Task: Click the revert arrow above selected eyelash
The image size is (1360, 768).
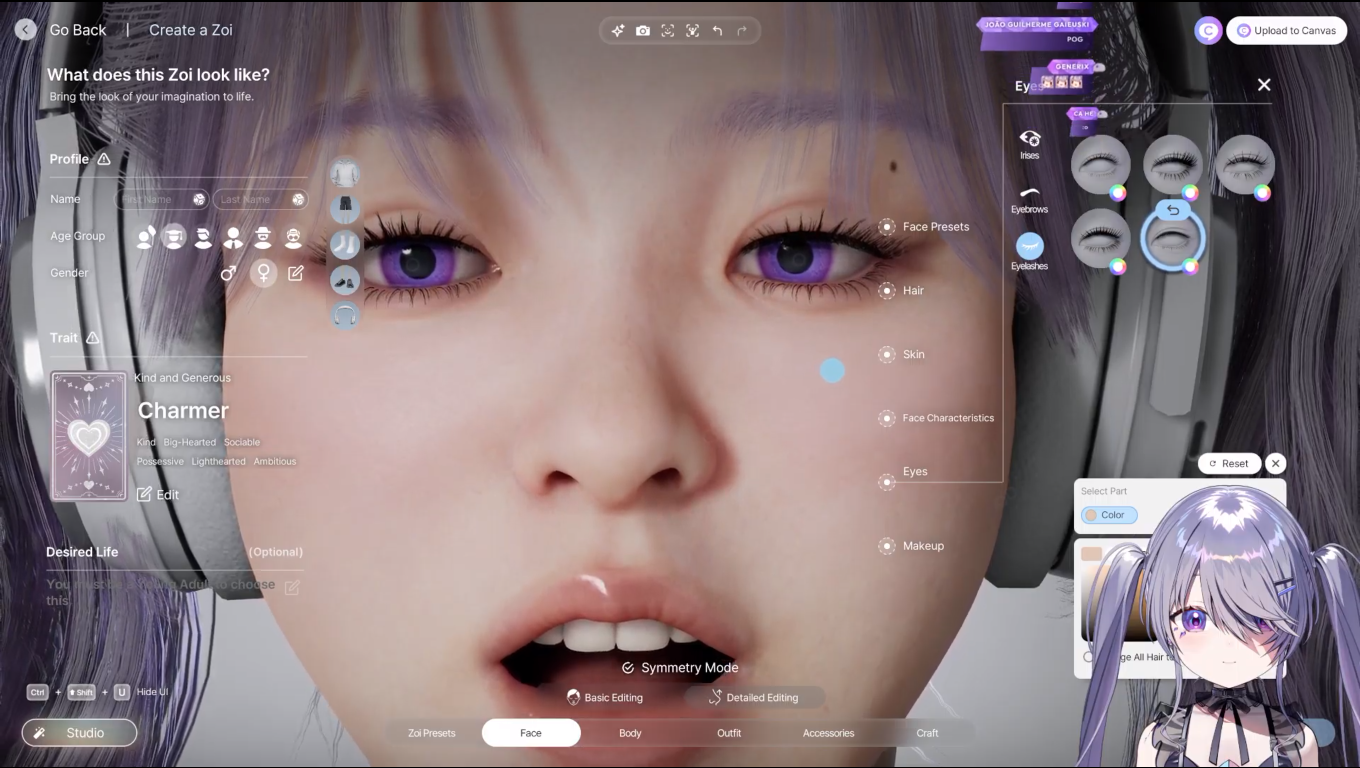Action: (1173, 209)
